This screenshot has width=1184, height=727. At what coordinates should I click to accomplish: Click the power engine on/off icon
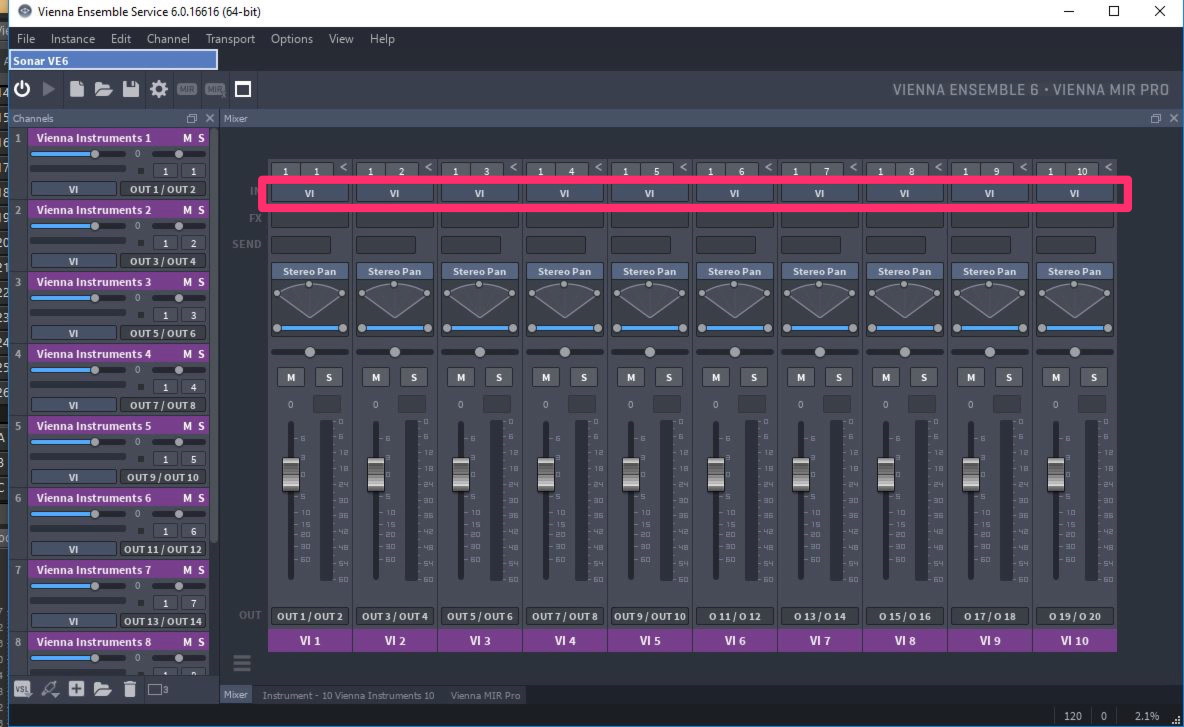coord(22,89)
